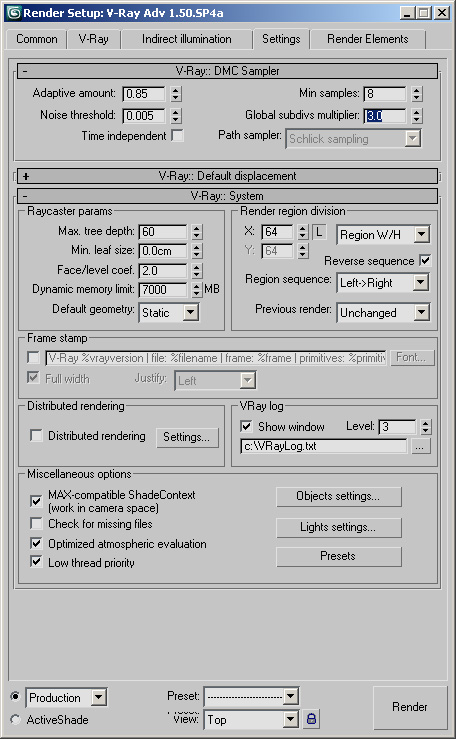Toggle the Full width checkbox
The height and width of the screenshot is (739, 456).
pyautogui.click(x=33, y=378)
